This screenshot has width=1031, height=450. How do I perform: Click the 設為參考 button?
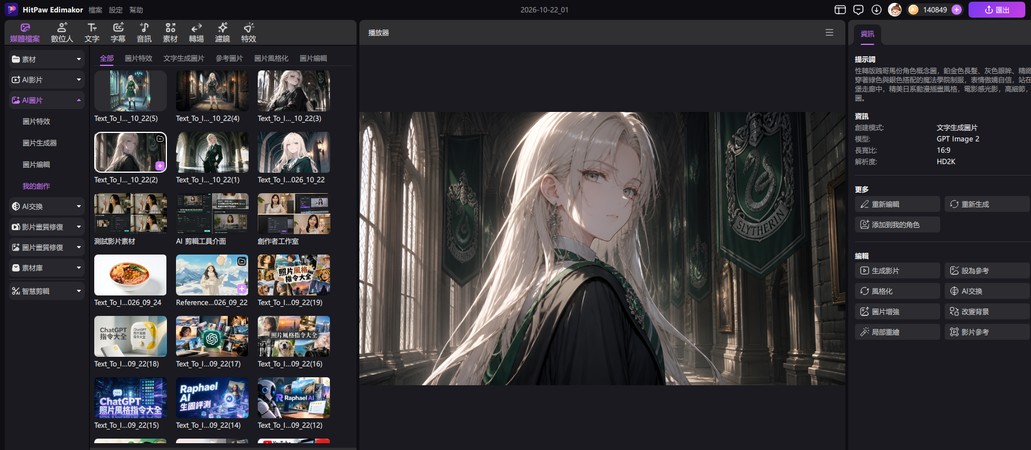pyautogui.click(x=987, y=270)
